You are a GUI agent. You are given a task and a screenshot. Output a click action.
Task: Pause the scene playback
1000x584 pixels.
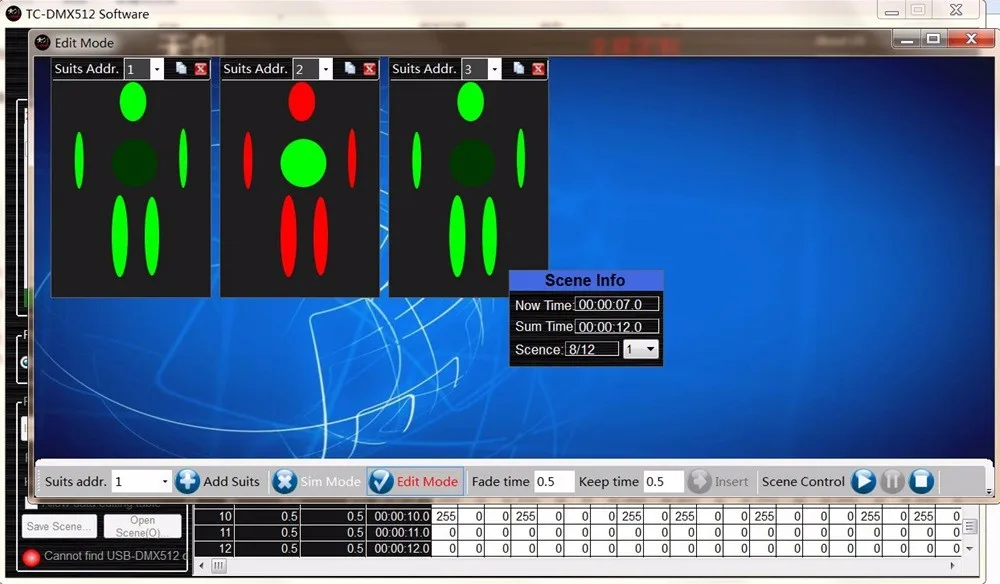(x=892, y=481)
